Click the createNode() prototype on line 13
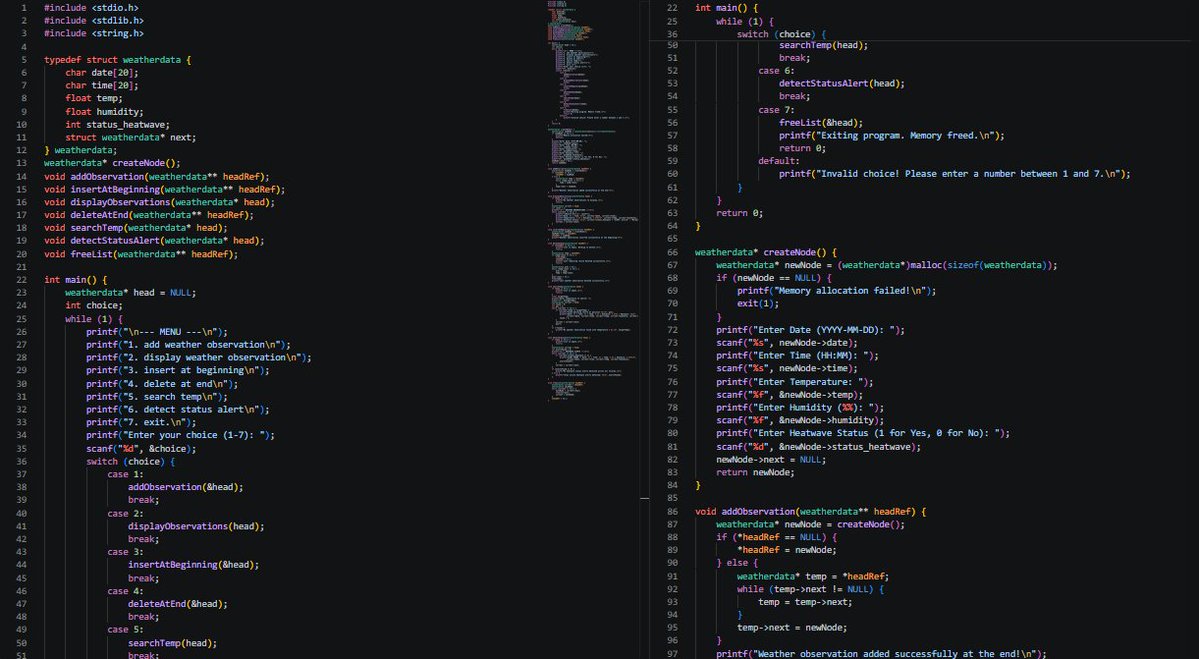The width and height of the screenshot is (1199, 659). [x=112, y=163]
